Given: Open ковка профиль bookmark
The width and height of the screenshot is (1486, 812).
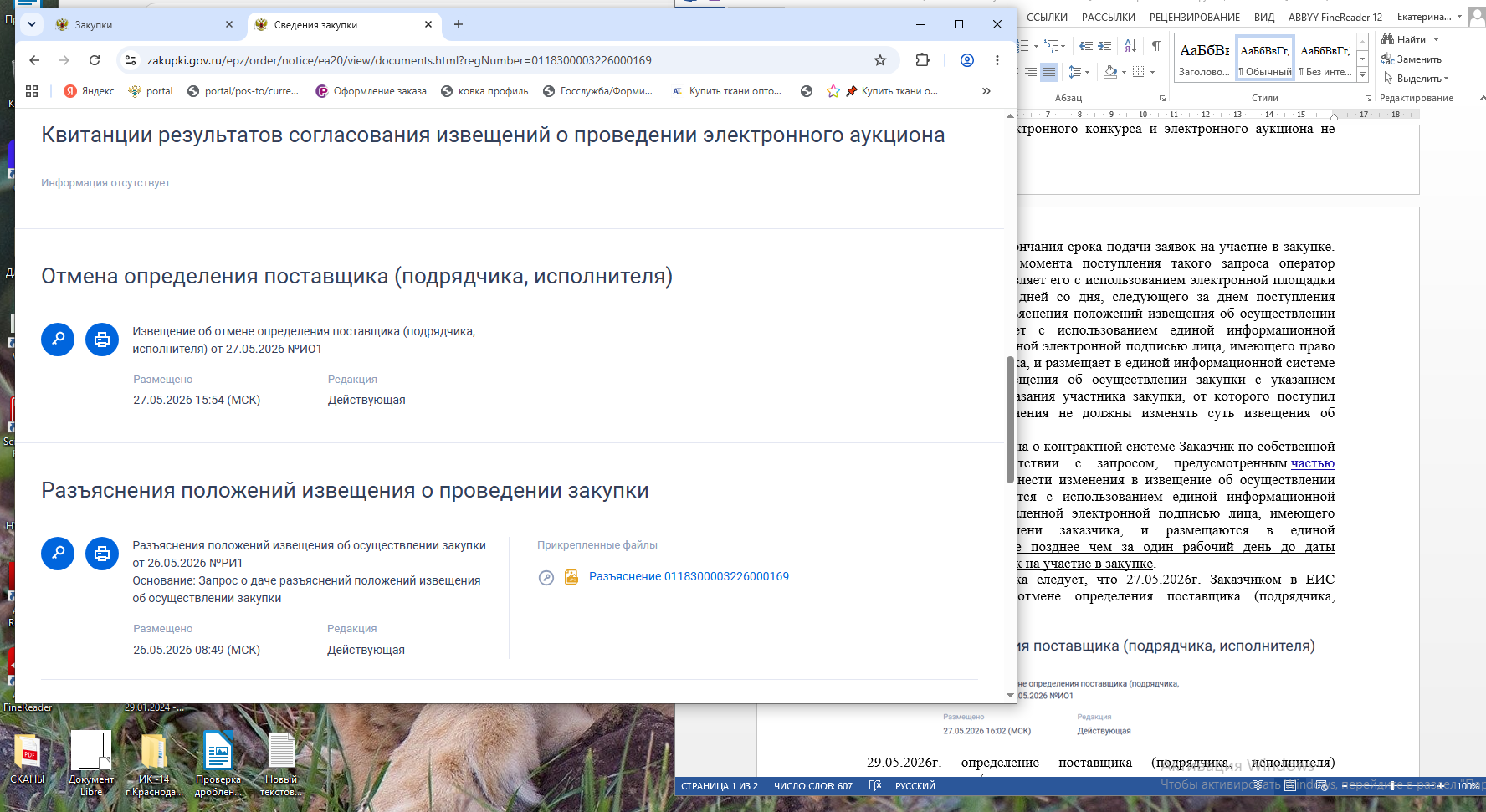Looking at the screenshot, I should pyautogui.click(x=484, y=91).
